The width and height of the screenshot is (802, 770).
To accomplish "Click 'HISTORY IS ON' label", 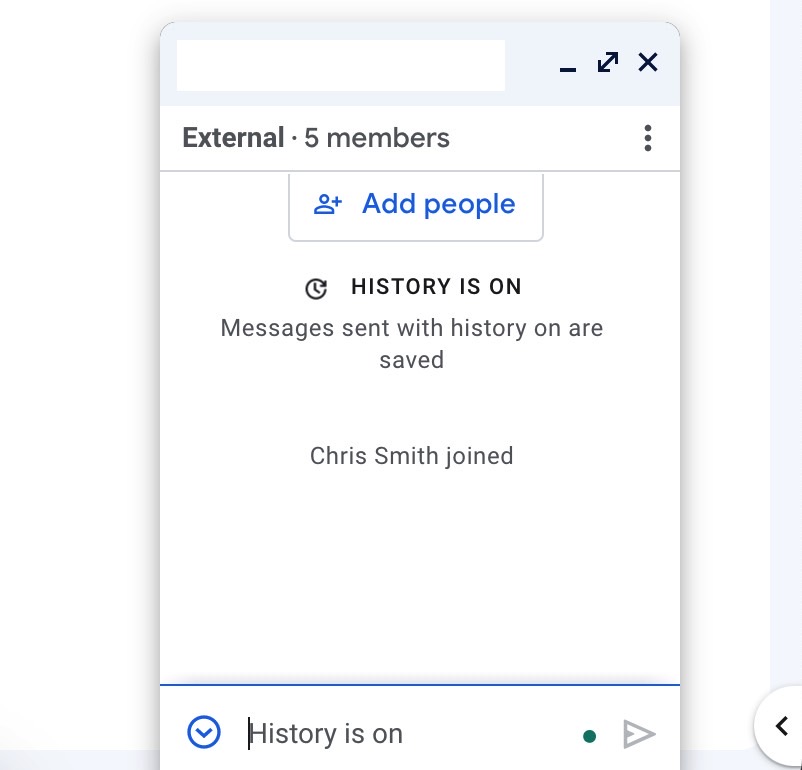I will [436, 287].
